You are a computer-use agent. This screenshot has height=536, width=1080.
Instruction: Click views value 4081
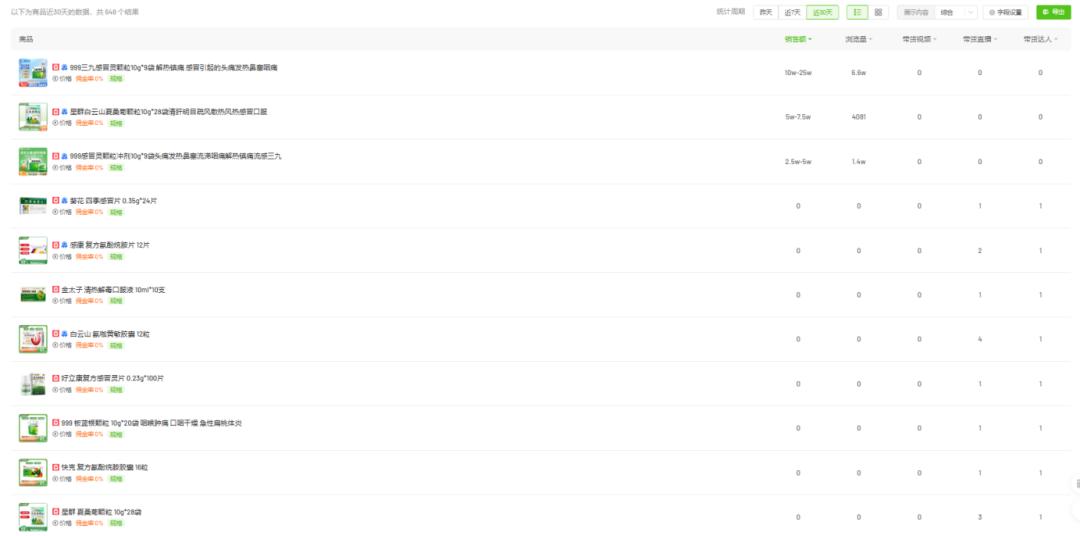click(x=858, y=117)
